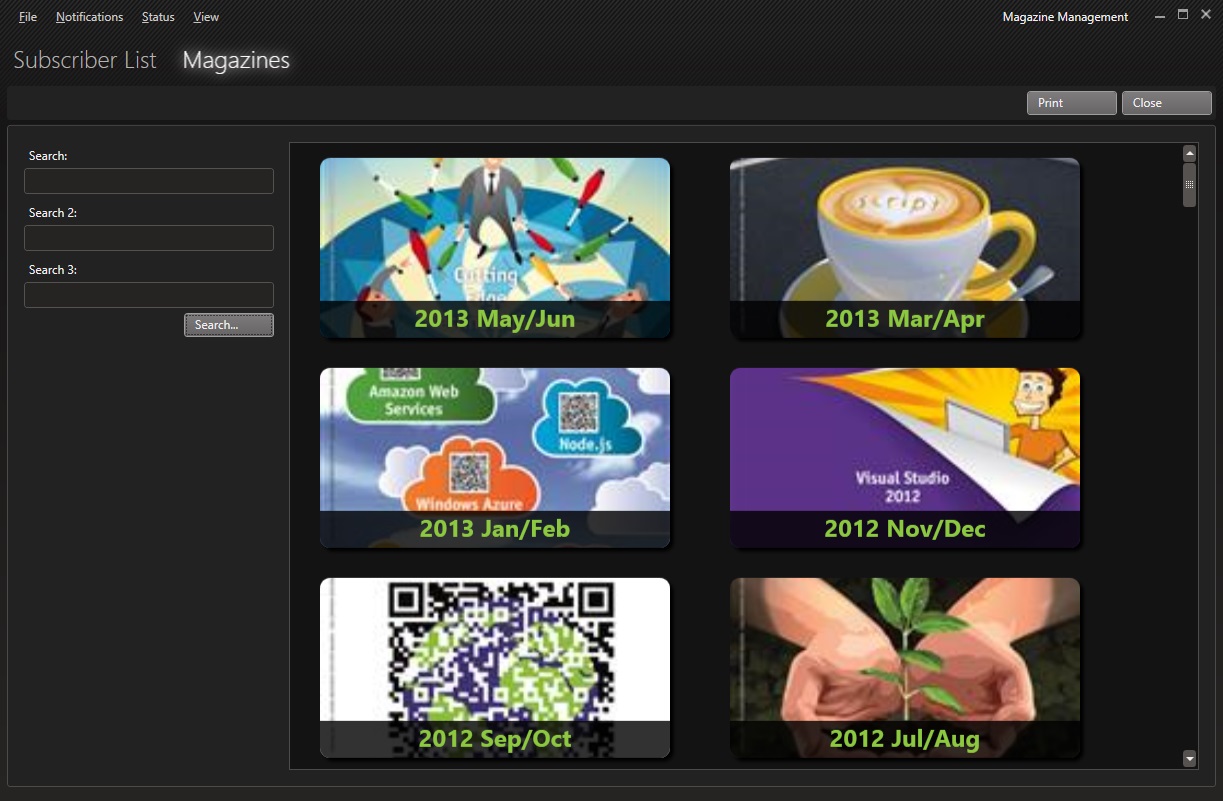Viewport: 1223px width, 801px height.
Task: Focus the Search 2 input field
Action: 149,238
